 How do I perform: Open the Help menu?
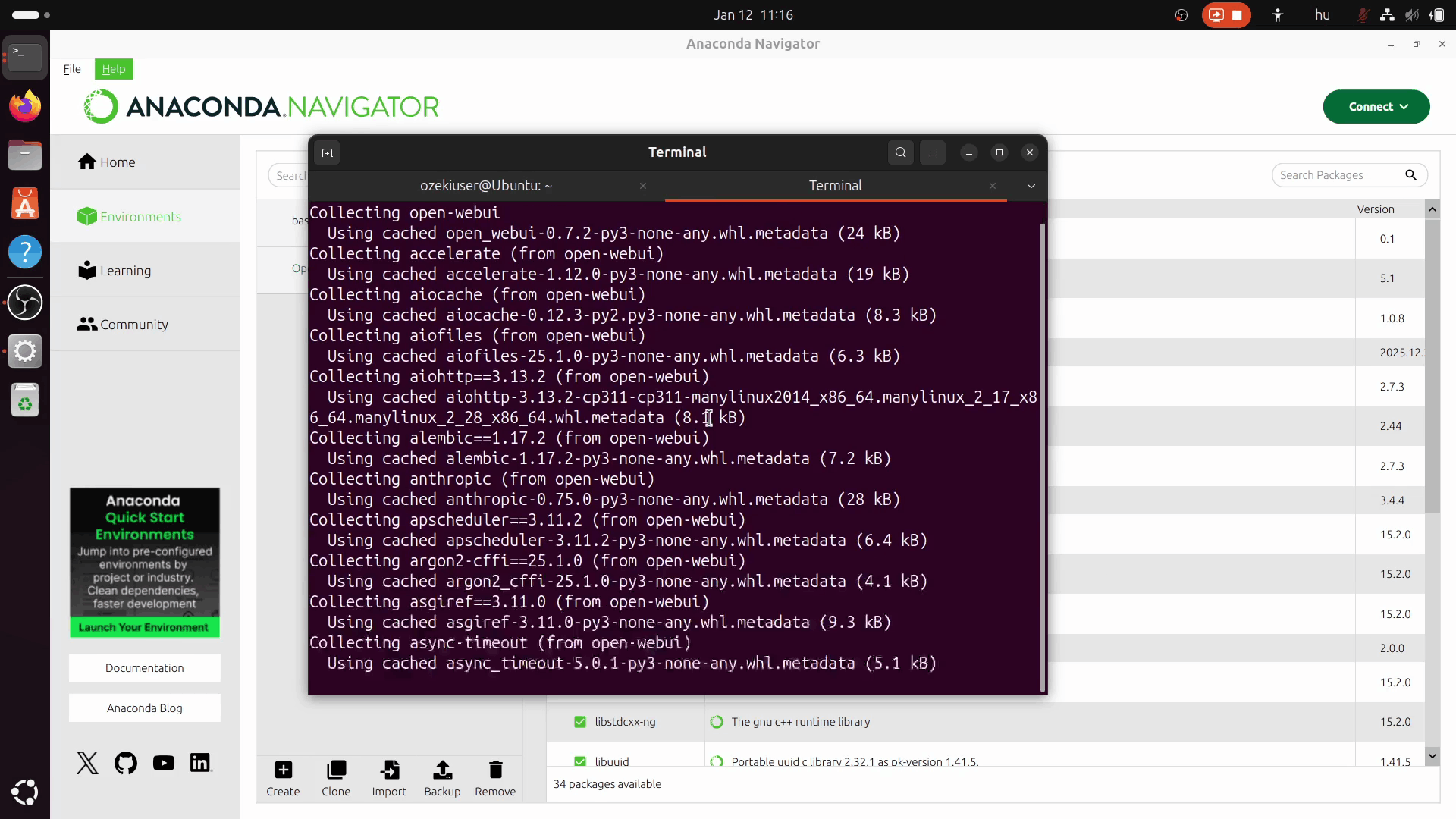point(114,69)
